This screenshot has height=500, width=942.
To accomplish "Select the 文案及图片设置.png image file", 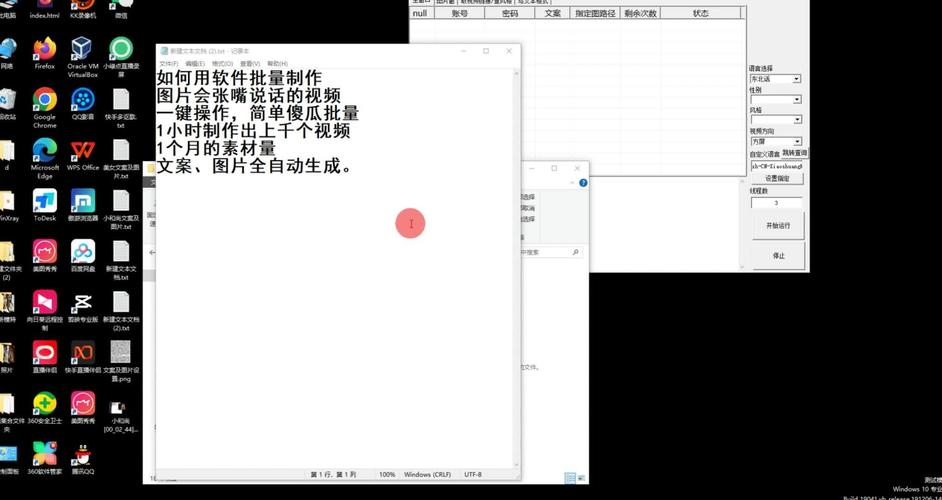I will click(x=121, y=353).
